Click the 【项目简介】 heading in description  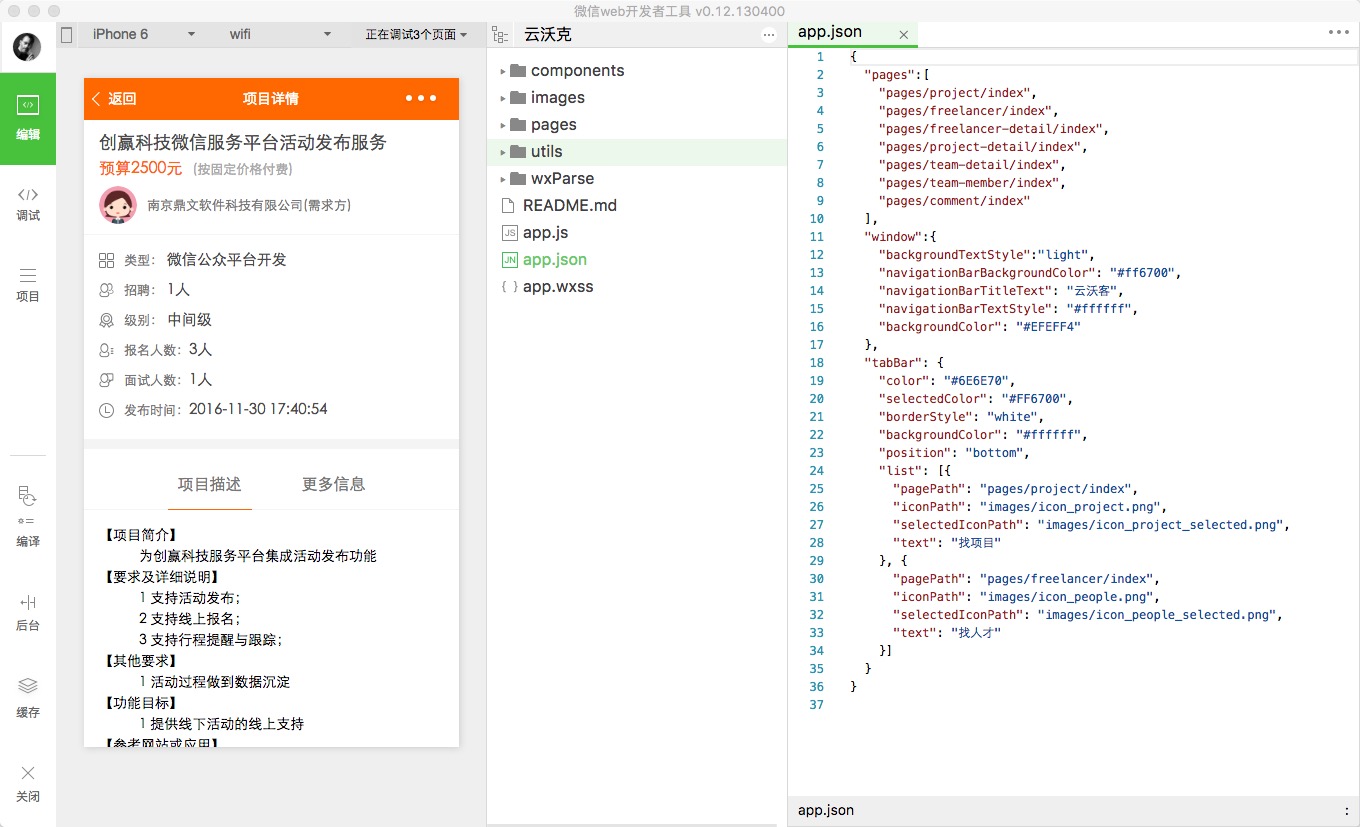pyautogui.click(x=142, y=535)
